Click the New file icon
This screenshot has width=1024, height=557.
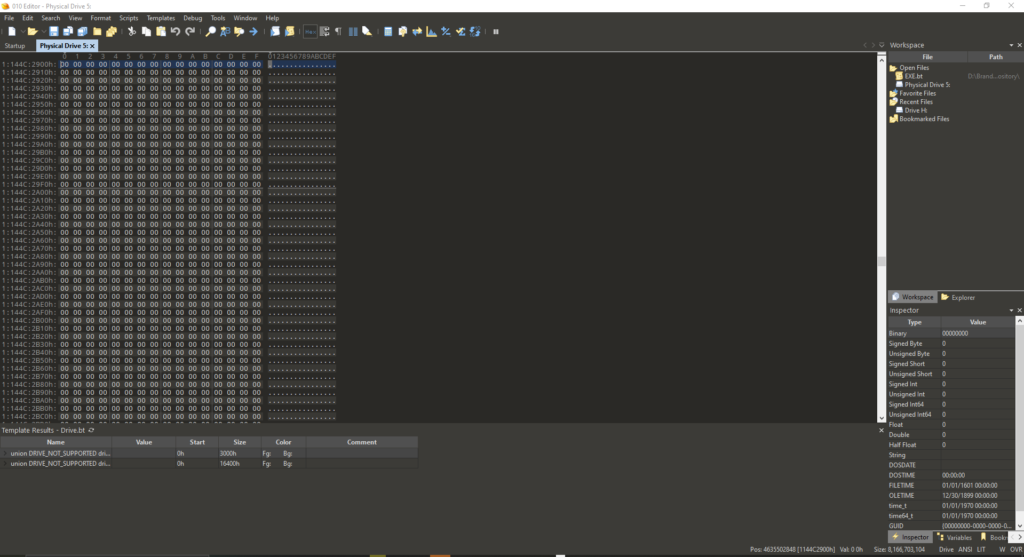(11, 32)
